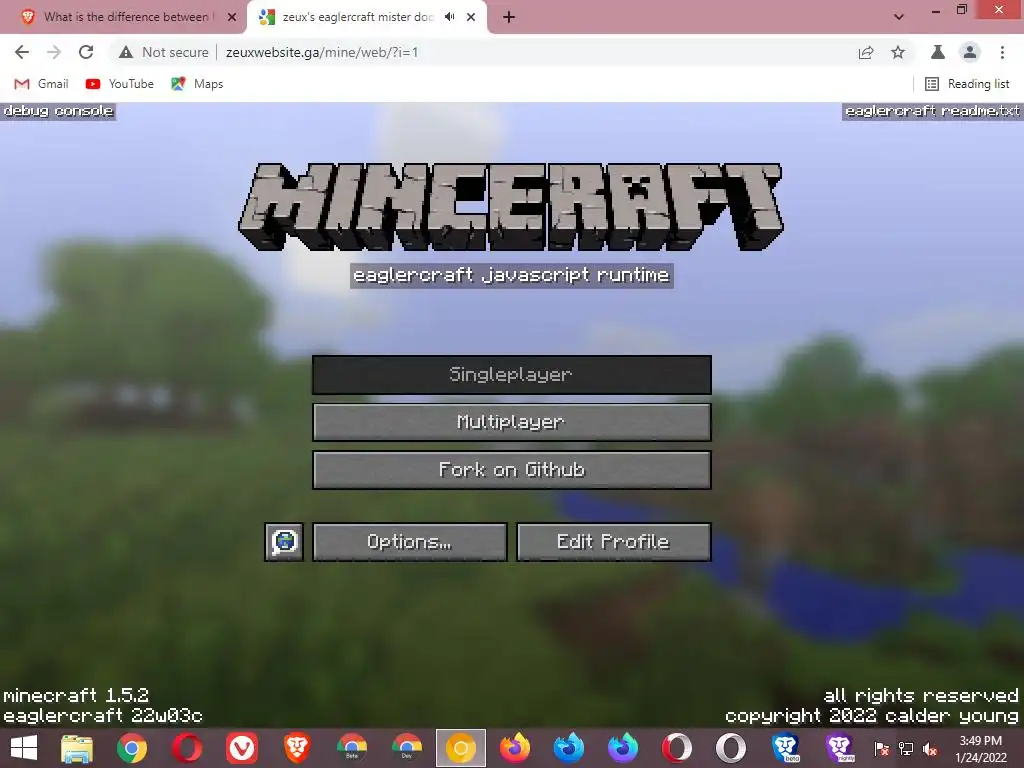The image size is (1024, 768).
Task: Click the Not secure warning icon
Action: [x=126, y=52]
